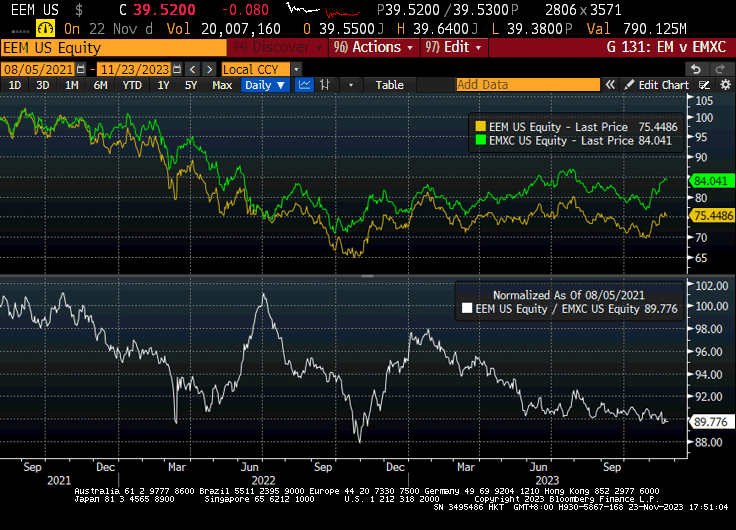Open the start date calendar picker icon
This screenshot has width=736, height=530.
pos(81,69)
